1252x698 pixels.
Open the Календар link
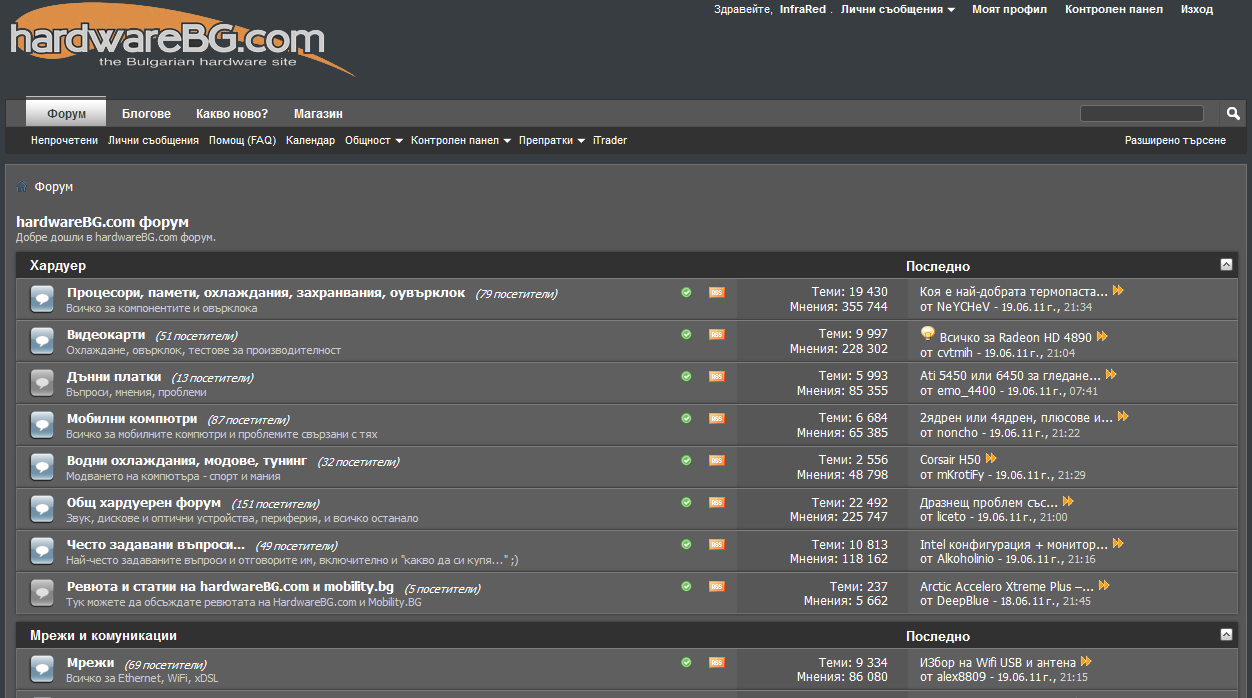310,141
